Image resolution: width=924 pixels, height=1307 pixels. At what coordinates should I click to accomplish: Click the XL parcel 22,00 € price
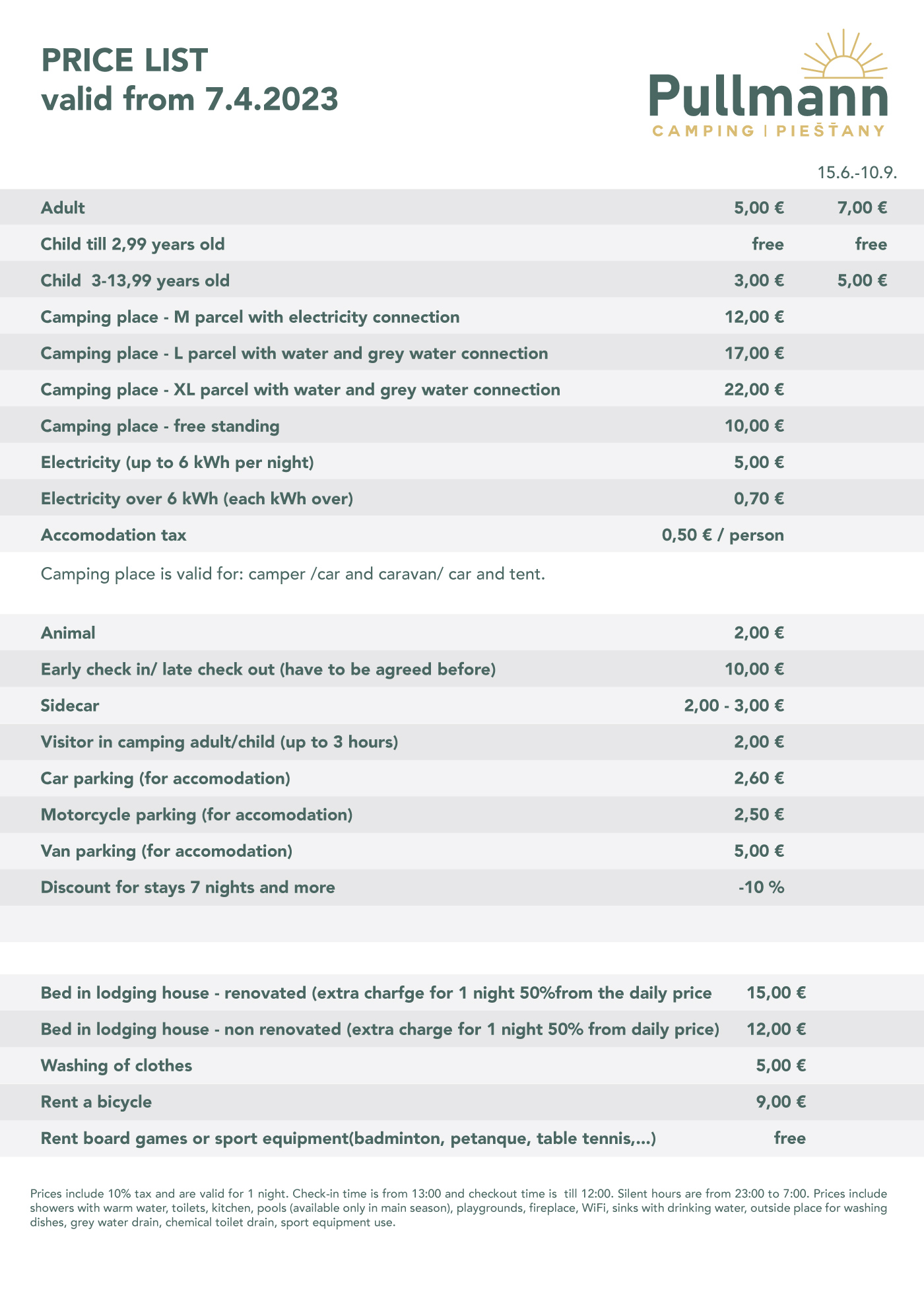[x=754, y=389]
